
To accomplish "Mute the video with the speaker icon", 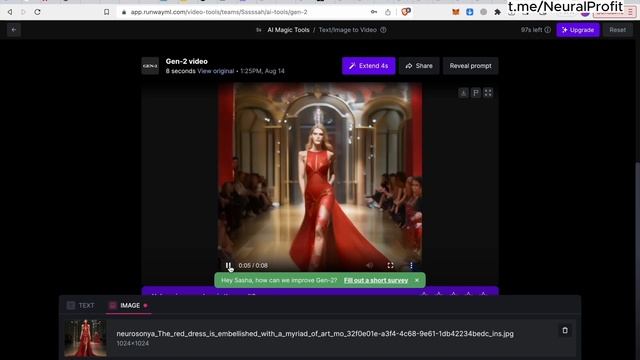I will coord(369,265).
